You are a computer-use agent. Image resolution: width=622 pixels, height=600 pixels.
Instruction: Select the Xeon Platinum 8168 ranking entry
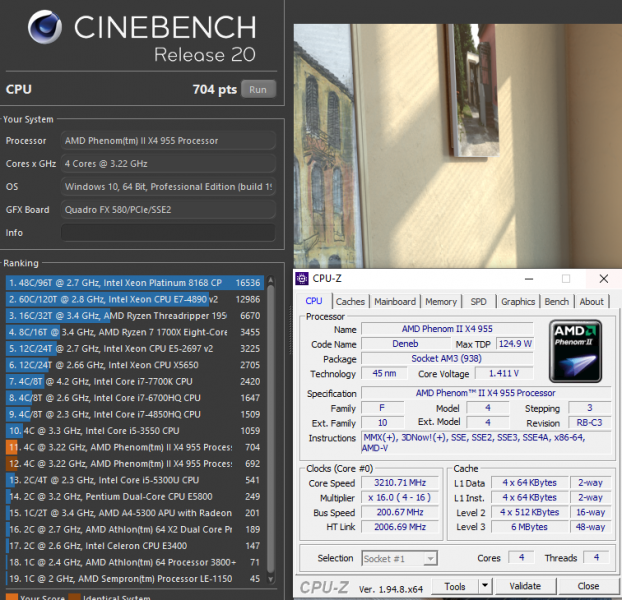[x=135, y=283]
